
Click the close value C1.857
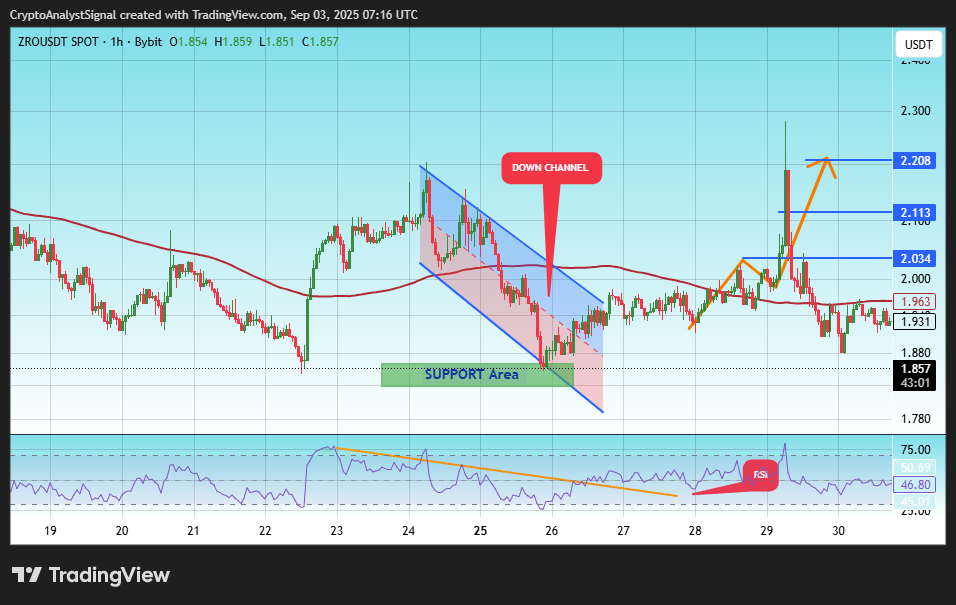[x=320, y=42]
